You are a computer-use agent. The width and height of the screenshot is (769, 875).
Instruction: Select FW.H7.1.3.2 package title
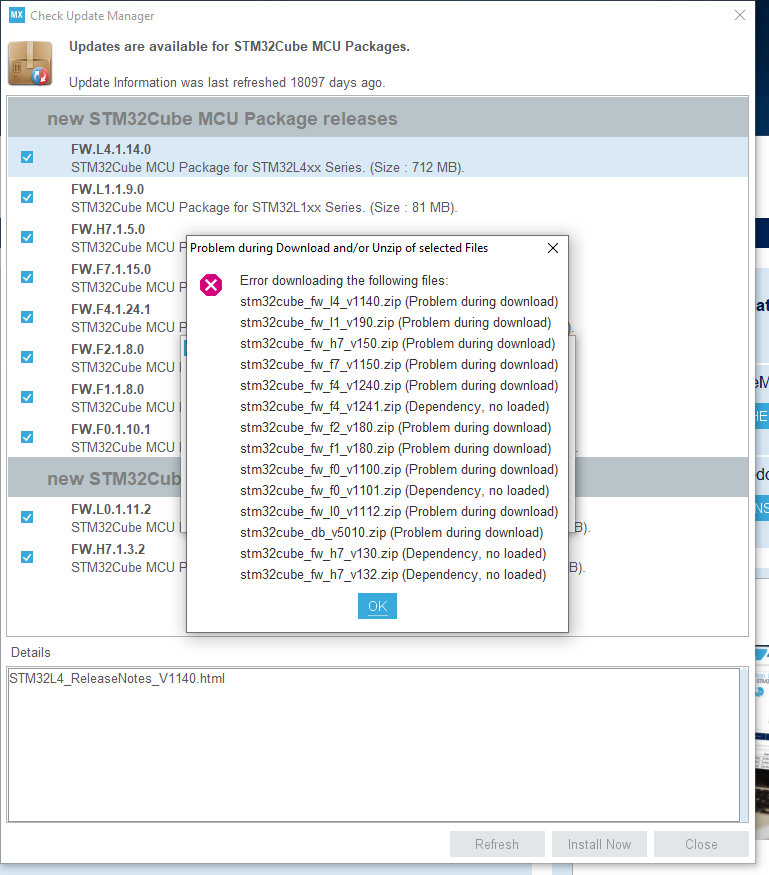(x=108, y=549)
